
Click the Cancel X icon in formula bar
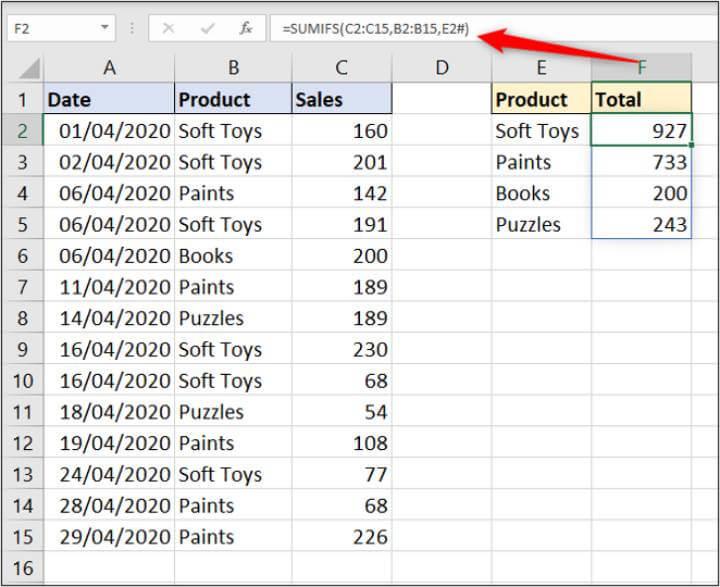[168, 29]
